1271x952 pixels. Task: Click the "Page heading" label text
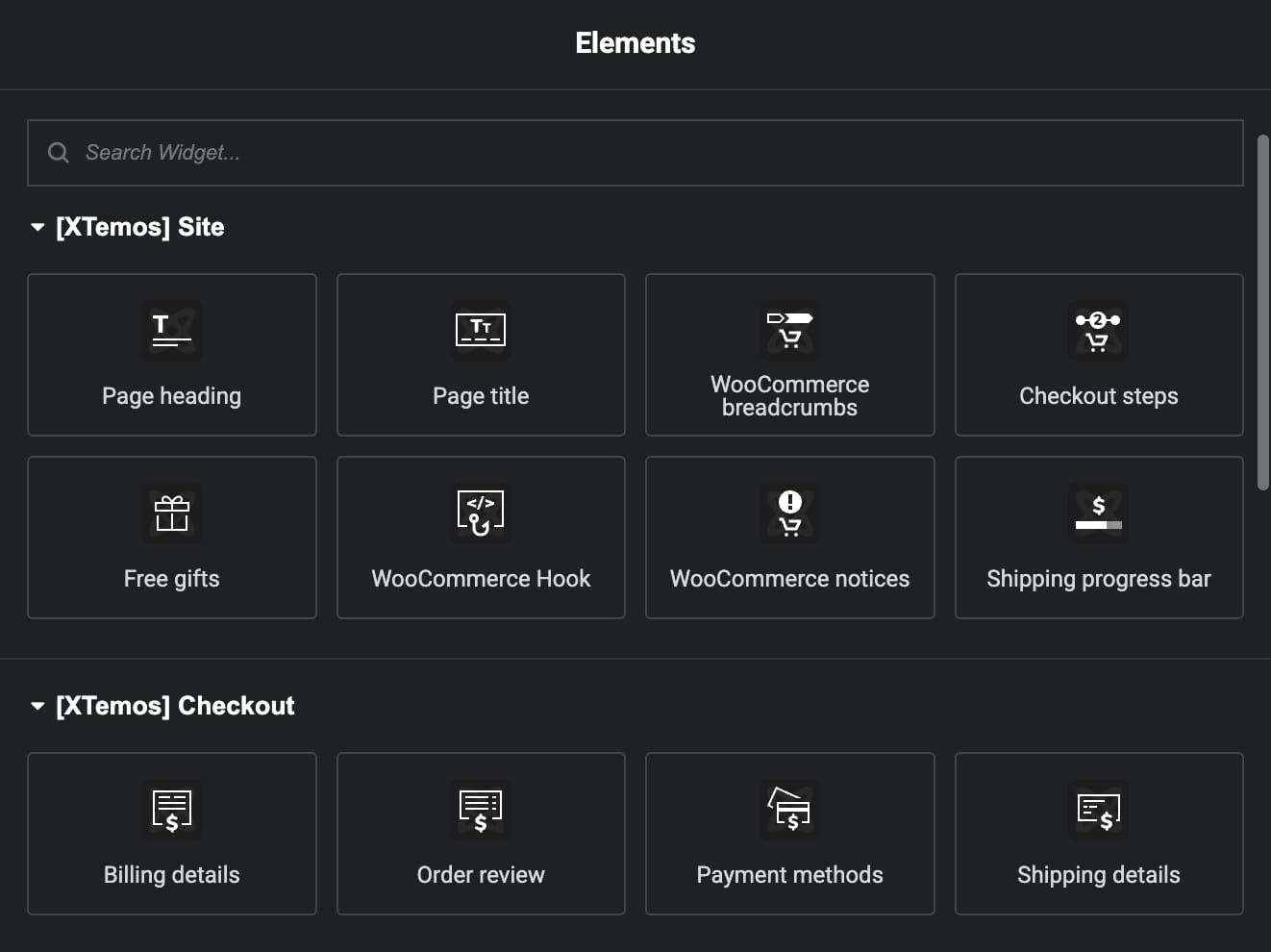pyautogui.click(x=172, y=396)
